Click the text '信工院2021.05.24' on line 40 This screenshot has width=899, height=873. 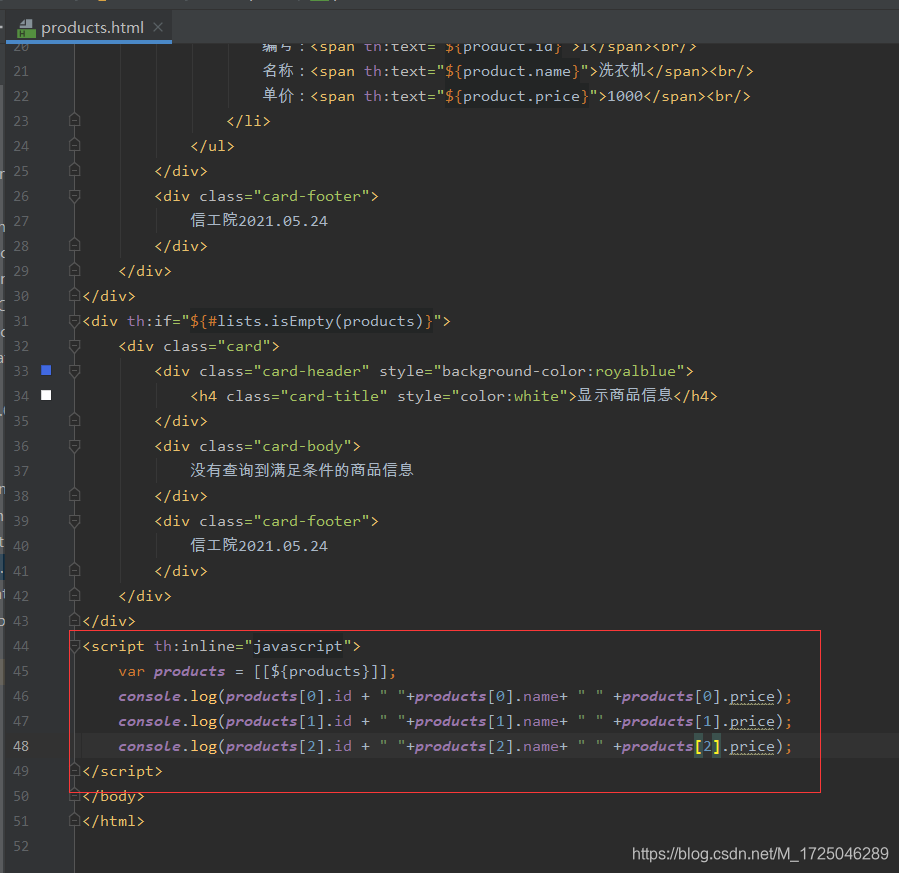[259, 545]
